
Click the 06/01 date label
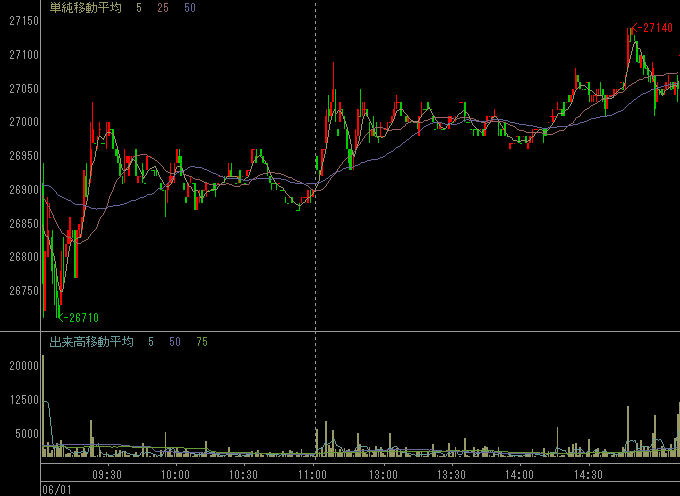click(55, 489)
